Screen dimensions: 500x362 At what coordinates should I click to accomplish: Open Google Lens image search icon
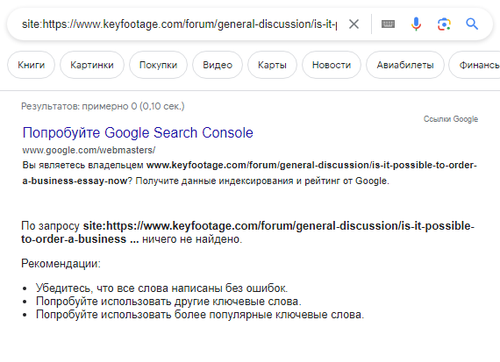click(444, 24)
